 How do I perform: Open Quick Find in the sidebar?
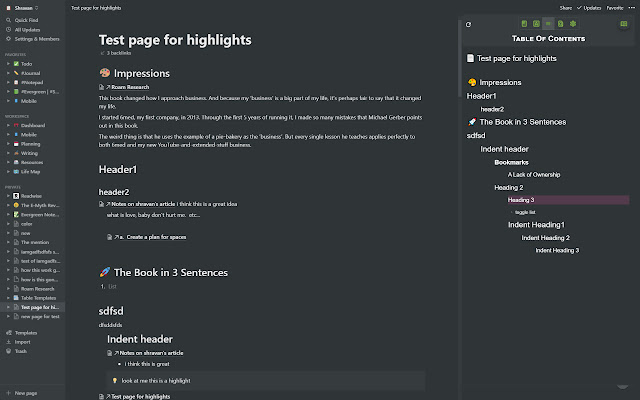pyautogui.click(x=28, y=20)
